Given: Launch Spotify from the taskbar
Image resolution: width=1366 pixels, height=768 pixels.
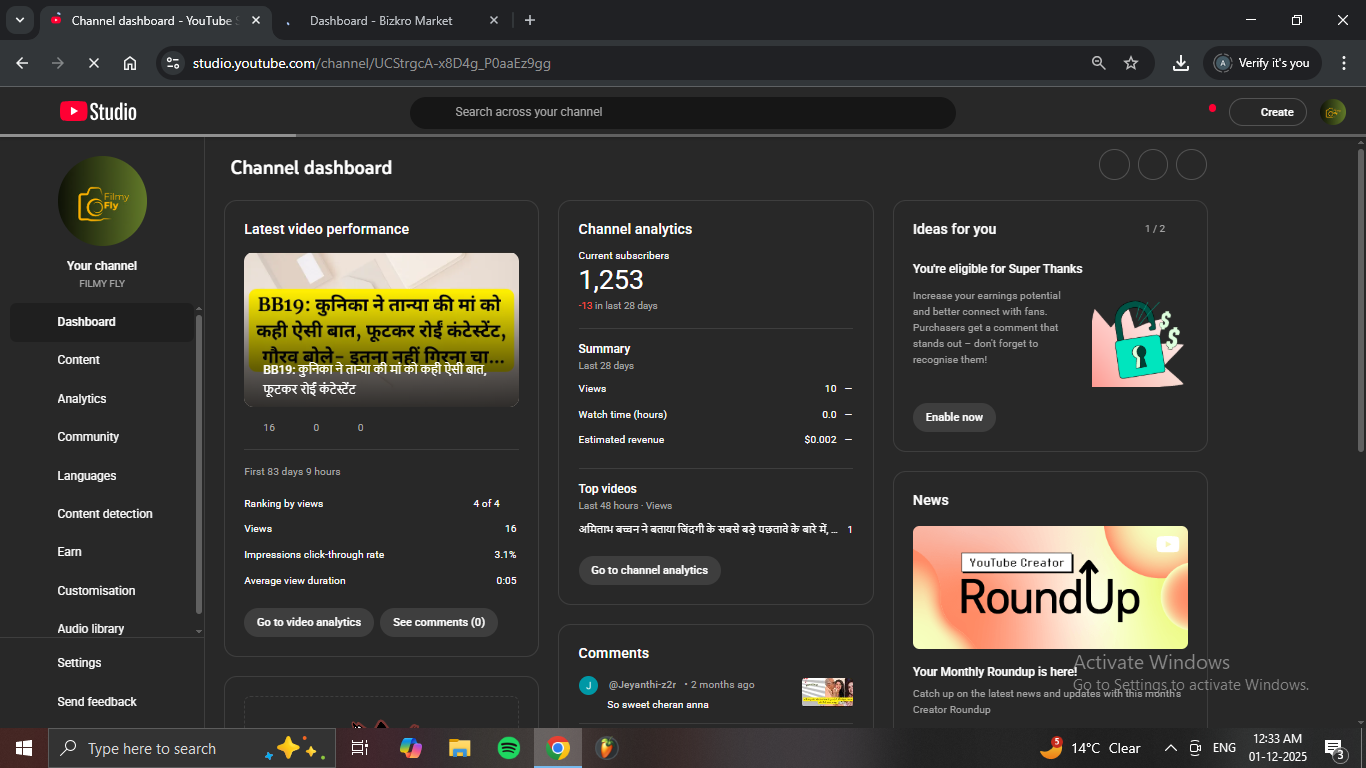Looking at the screenshot, I should pos(508,748).
